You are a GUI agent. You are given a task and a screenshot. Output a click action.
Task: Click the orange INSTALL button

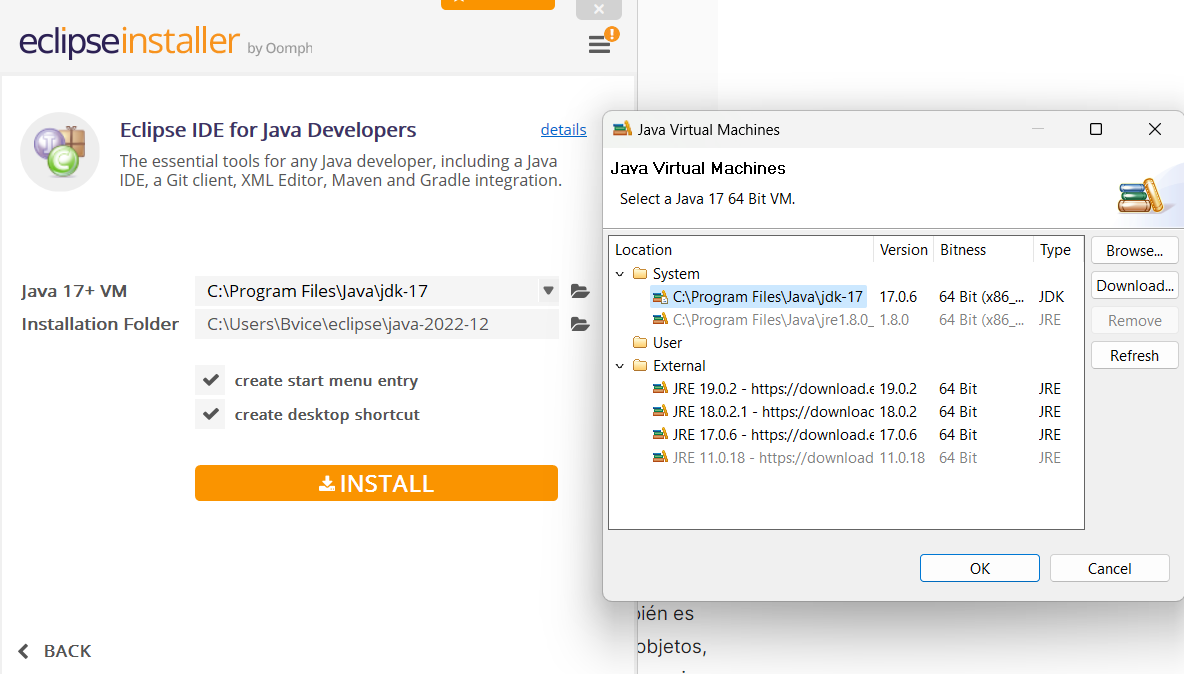(x=376, y=483)
